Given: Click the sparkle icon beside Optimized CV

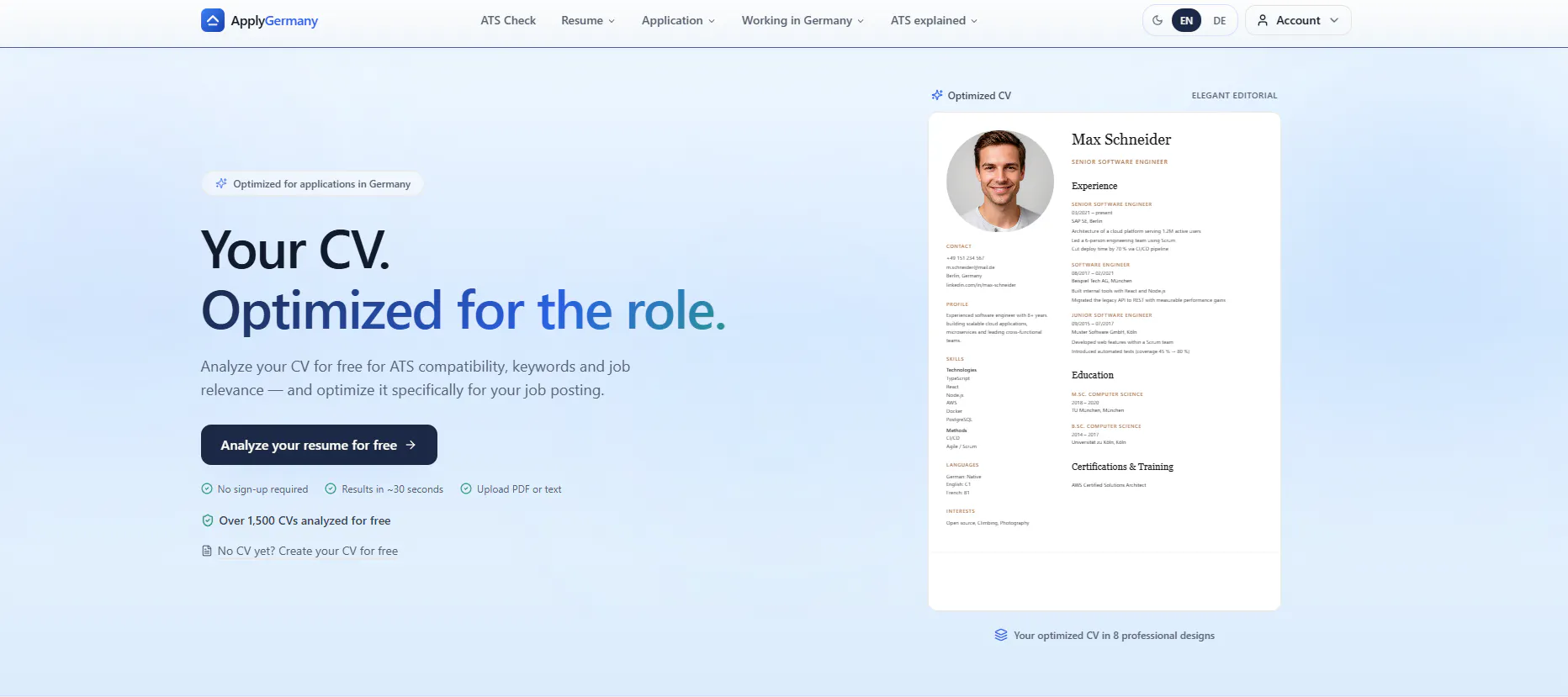Looking at the screenshot, I should [937, 95].
